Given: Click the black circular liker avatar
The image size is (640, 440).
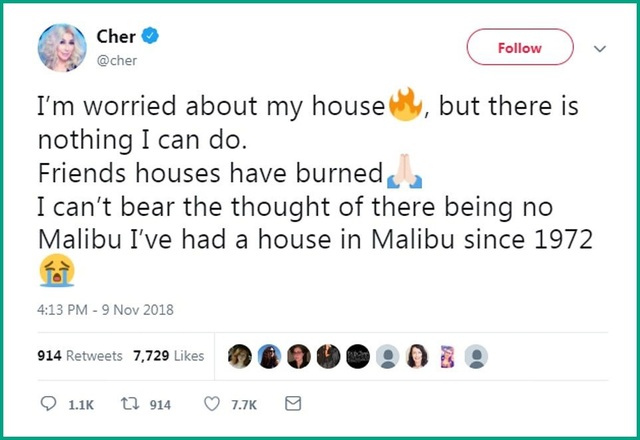Looking at the screenshot, I should (357, 356).
